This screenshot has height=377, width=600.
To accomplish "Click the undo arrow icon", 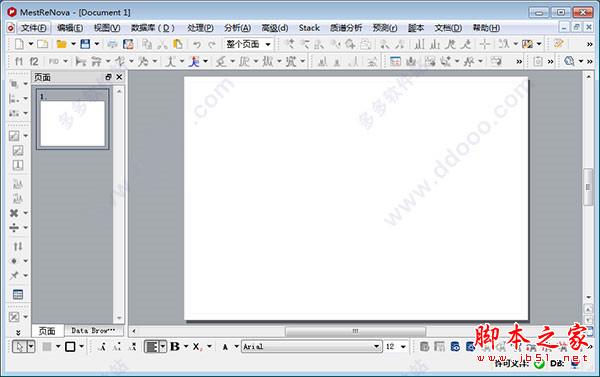I will click(x=197, y=44).
